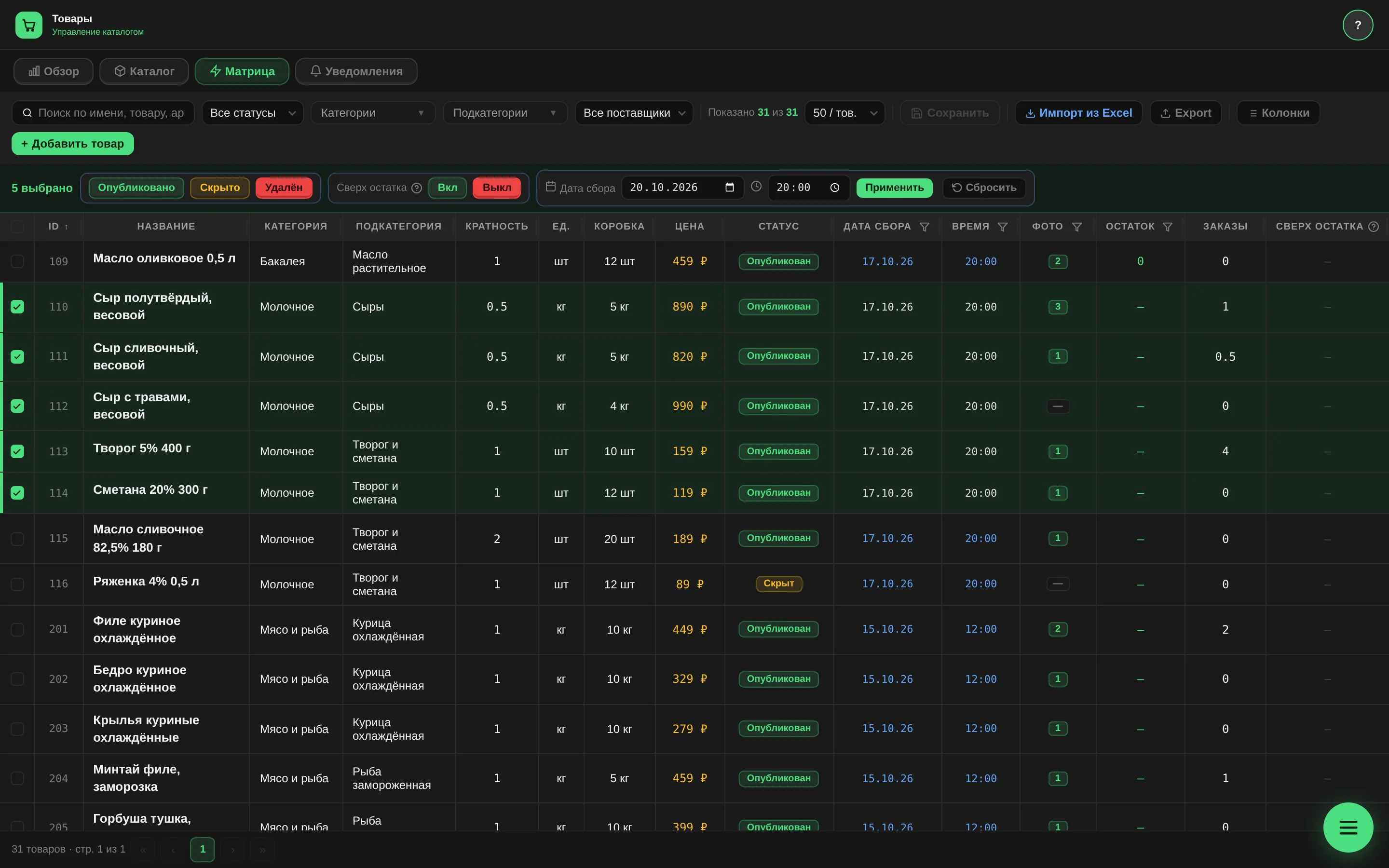This screenshot has height=868, width=1389.
Task: Open the Колонки column chooser
Action: [x=1278, y=113]
